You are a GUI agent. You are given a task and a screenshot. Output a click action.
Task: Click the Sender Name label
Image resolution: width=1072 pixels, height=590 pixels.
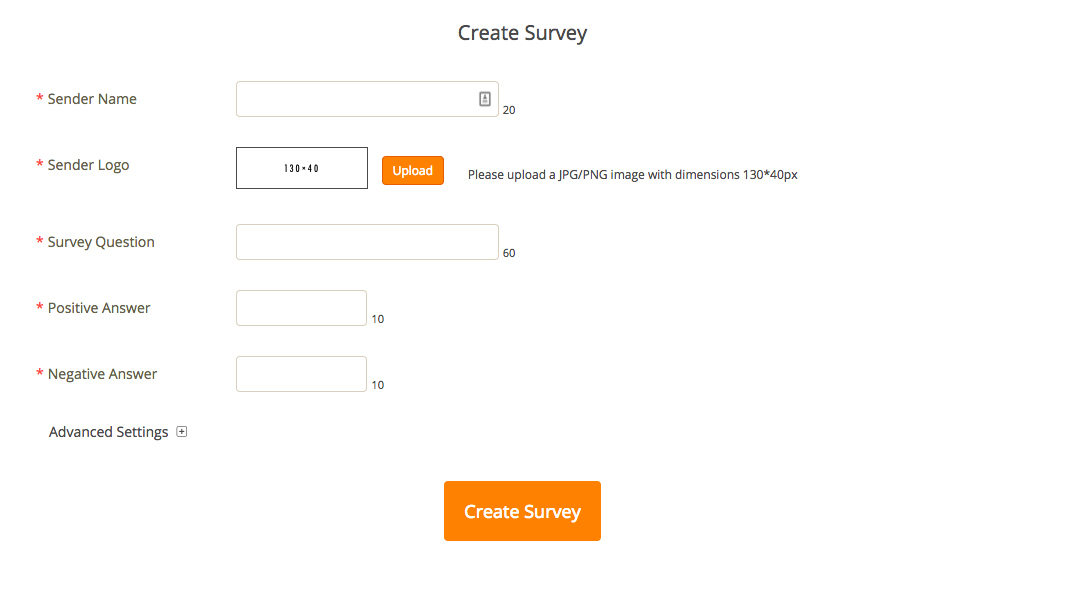[x=92, y=99]
